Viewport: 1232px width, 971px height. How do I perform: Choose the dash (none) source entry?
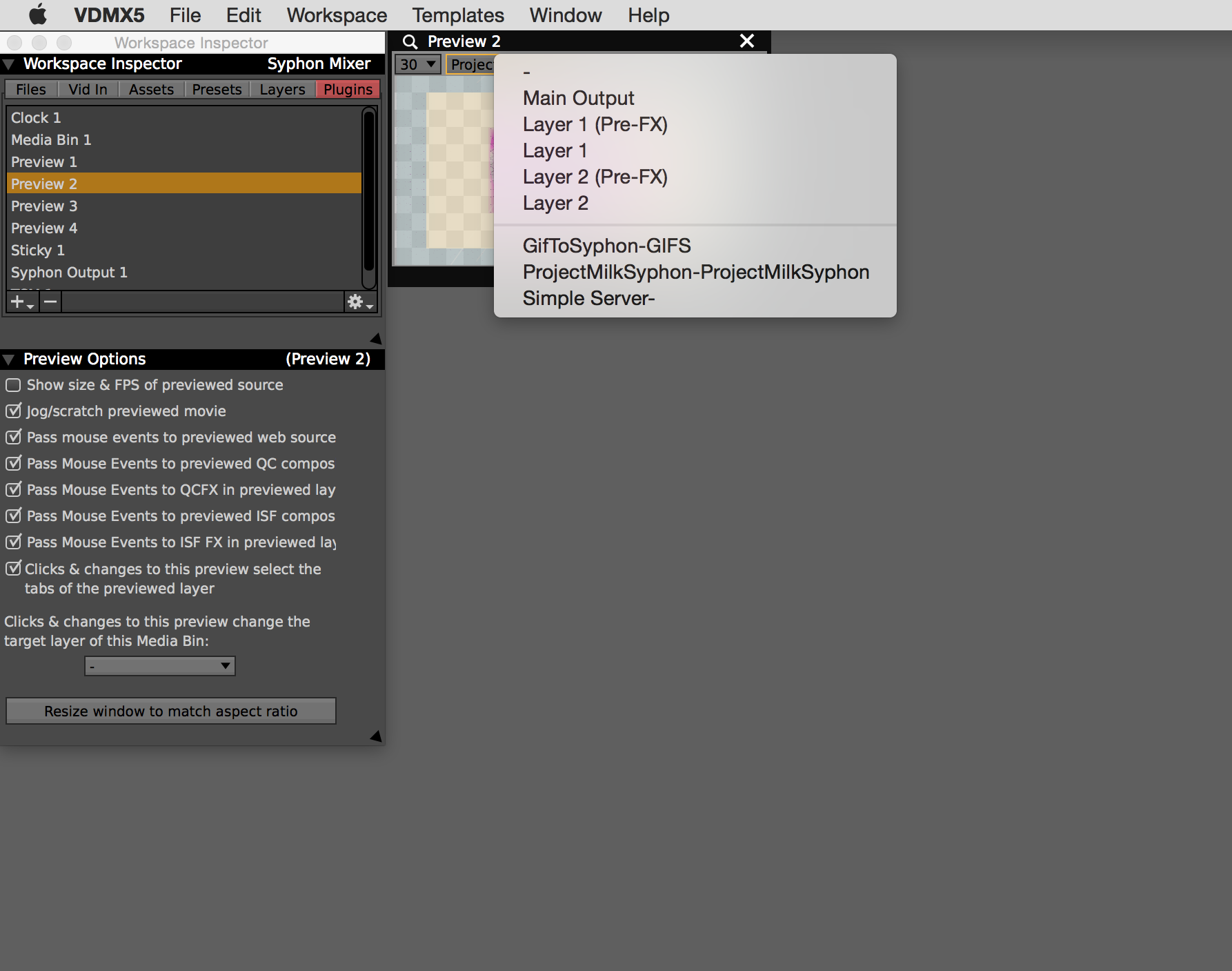point(695,72)
